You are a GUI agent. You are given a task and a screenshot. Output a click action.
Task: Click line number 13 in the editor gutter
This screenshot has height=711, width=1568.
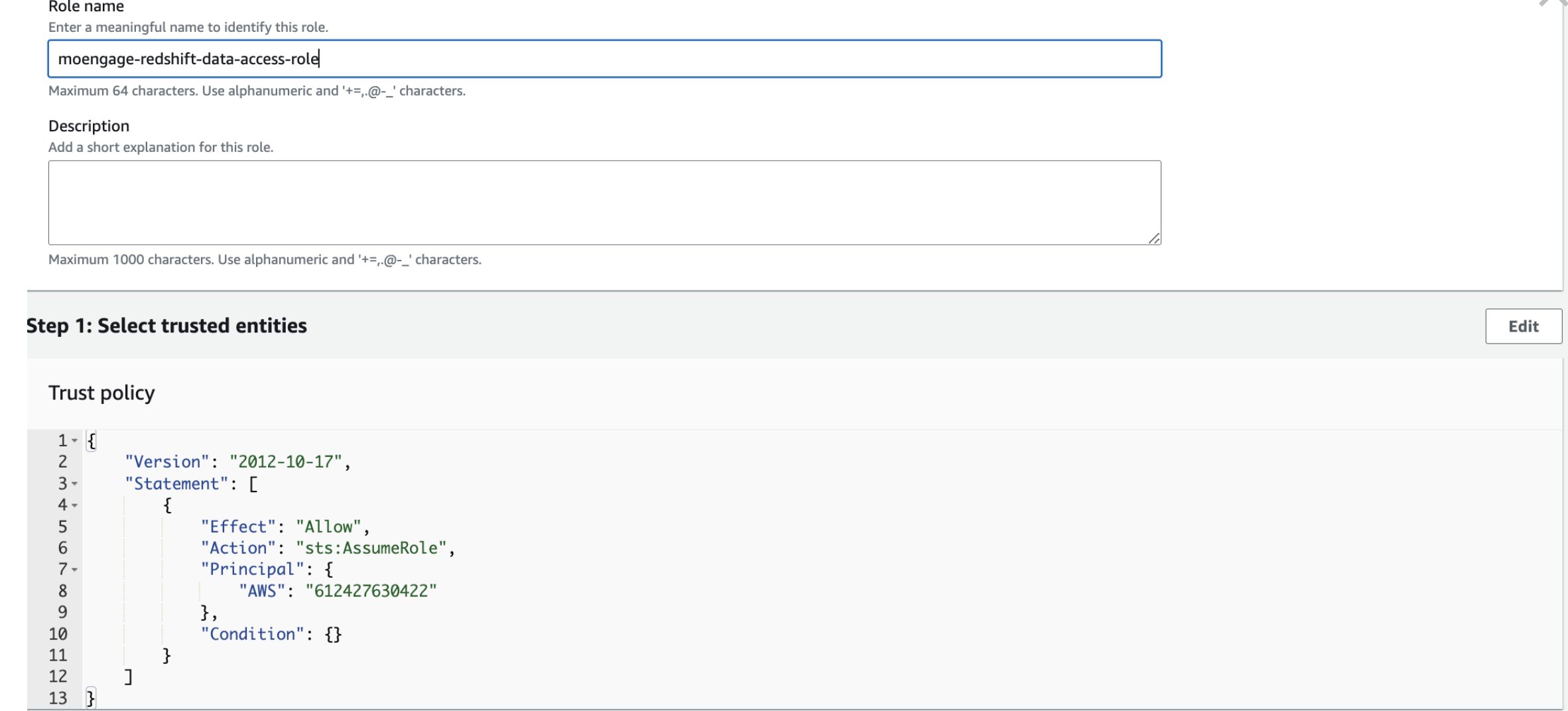(x=58, y=698)
